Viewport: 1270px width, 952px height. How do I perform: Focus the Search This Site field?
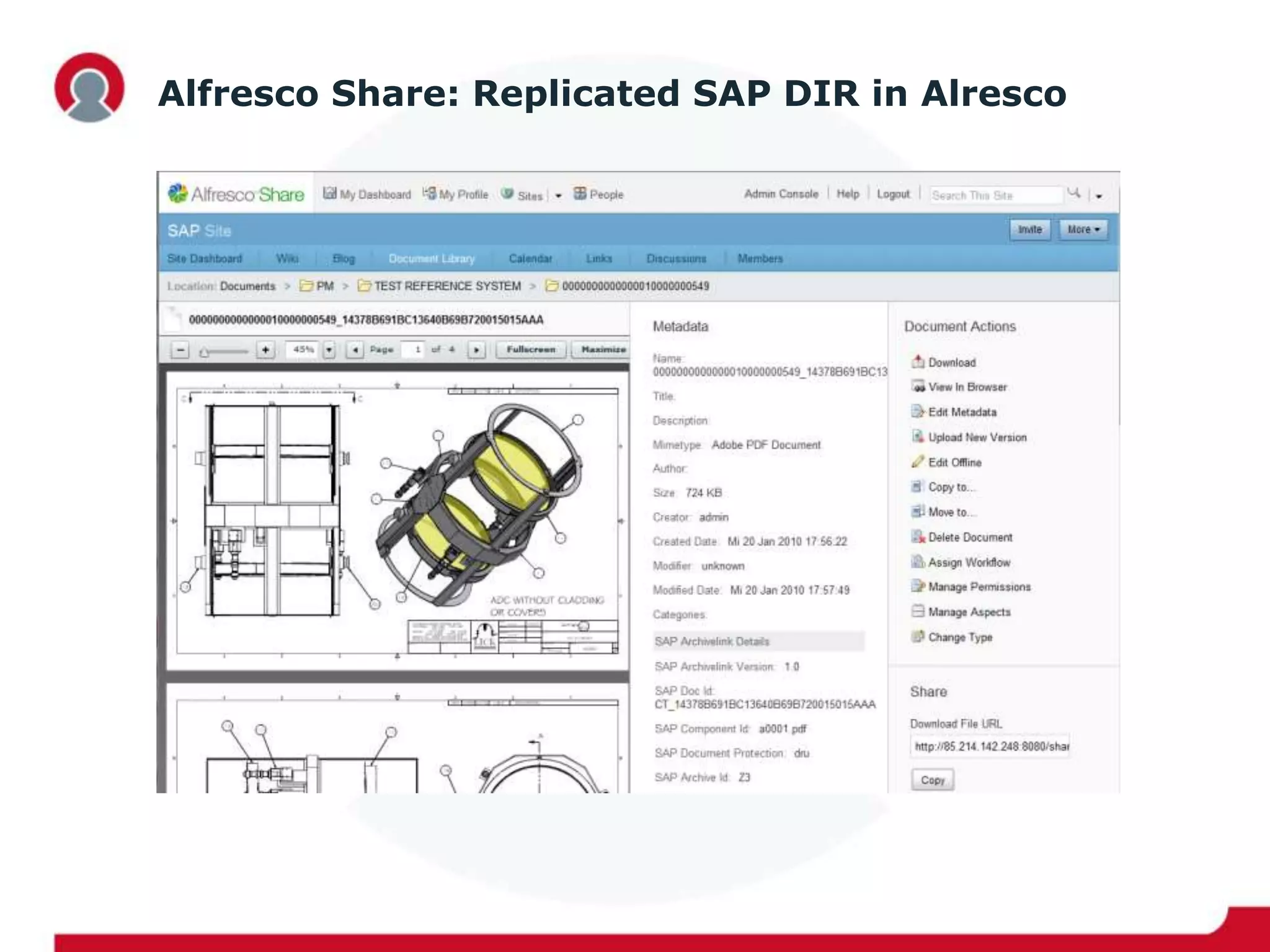[996, 195]
